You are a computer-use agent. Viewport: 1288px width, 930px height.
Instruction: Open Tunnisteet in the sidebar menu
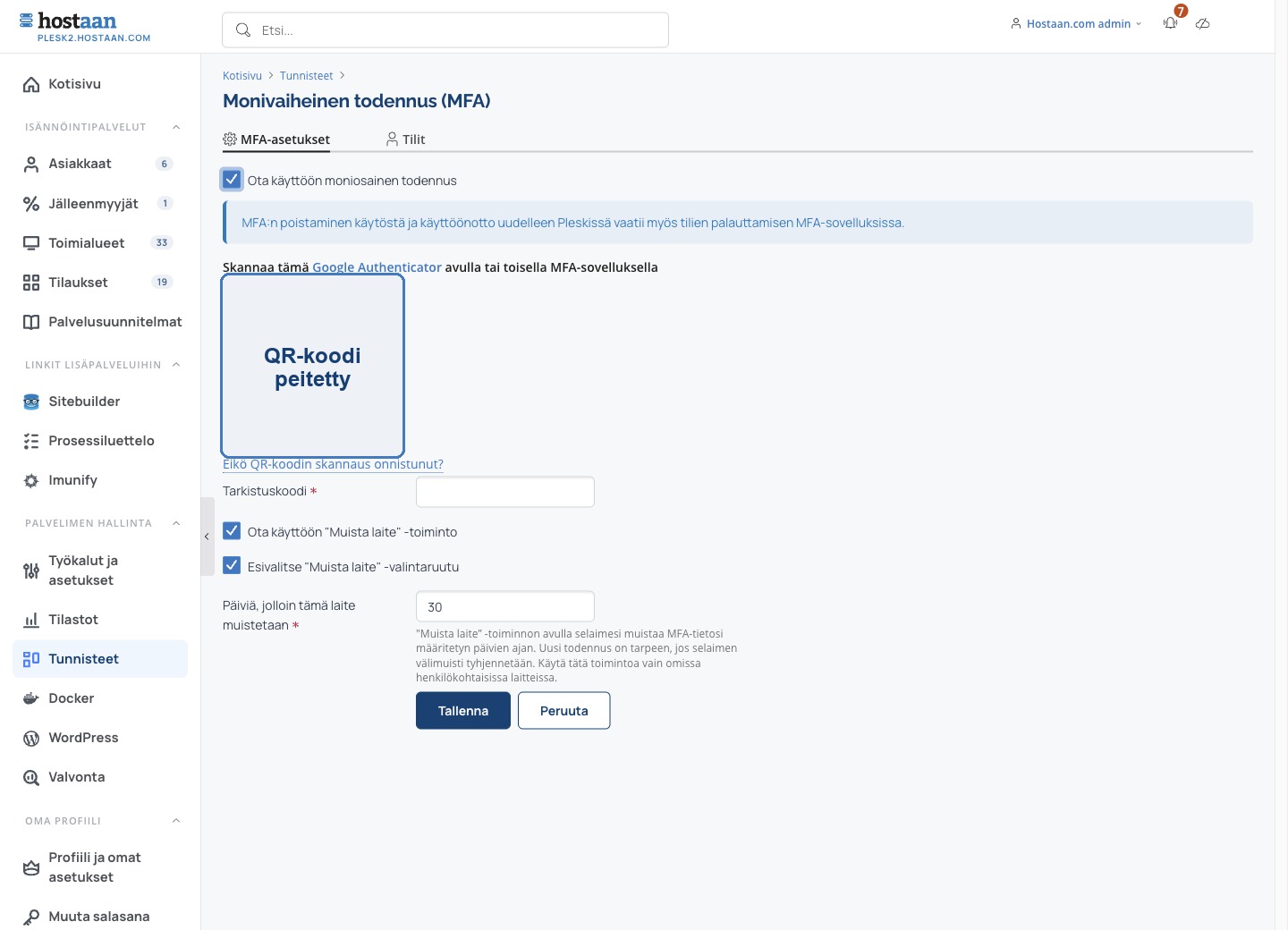[x=100, y=659]
